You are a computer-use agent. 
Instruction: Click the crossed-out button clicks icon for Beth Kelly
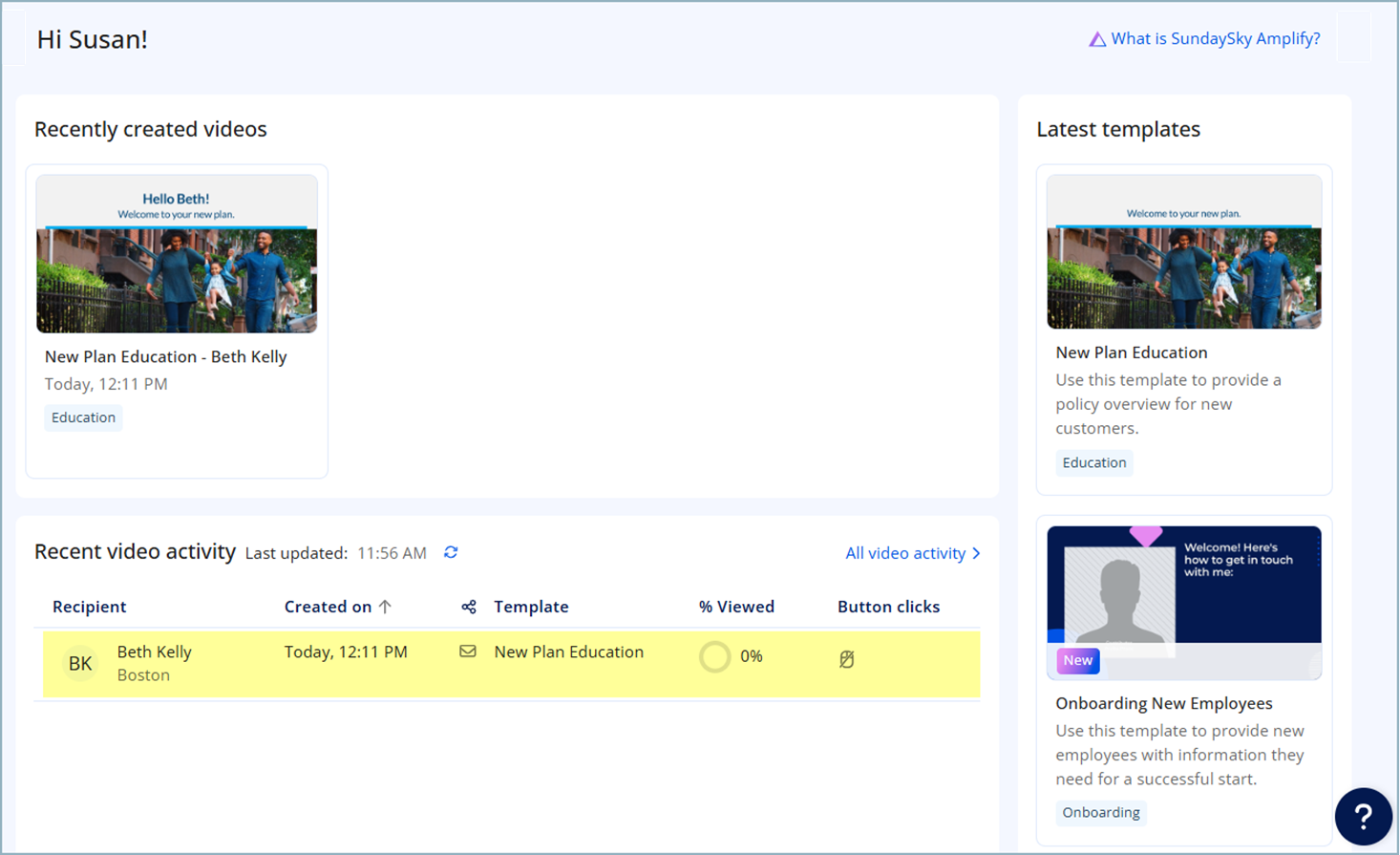point(846,657)
